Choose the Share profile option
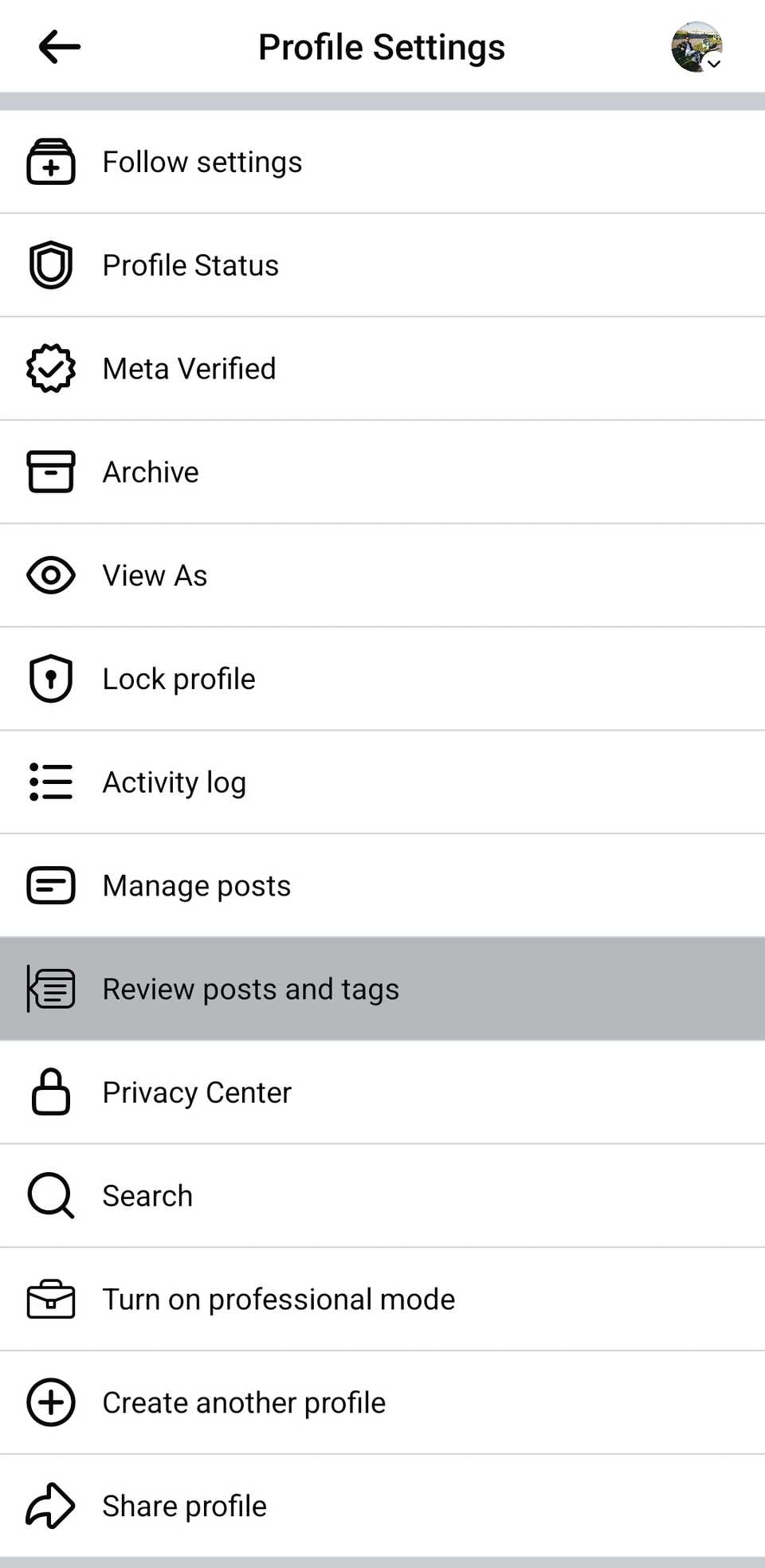The image size is (765, 1568). pyautogui.click(x=185, y=1506)
